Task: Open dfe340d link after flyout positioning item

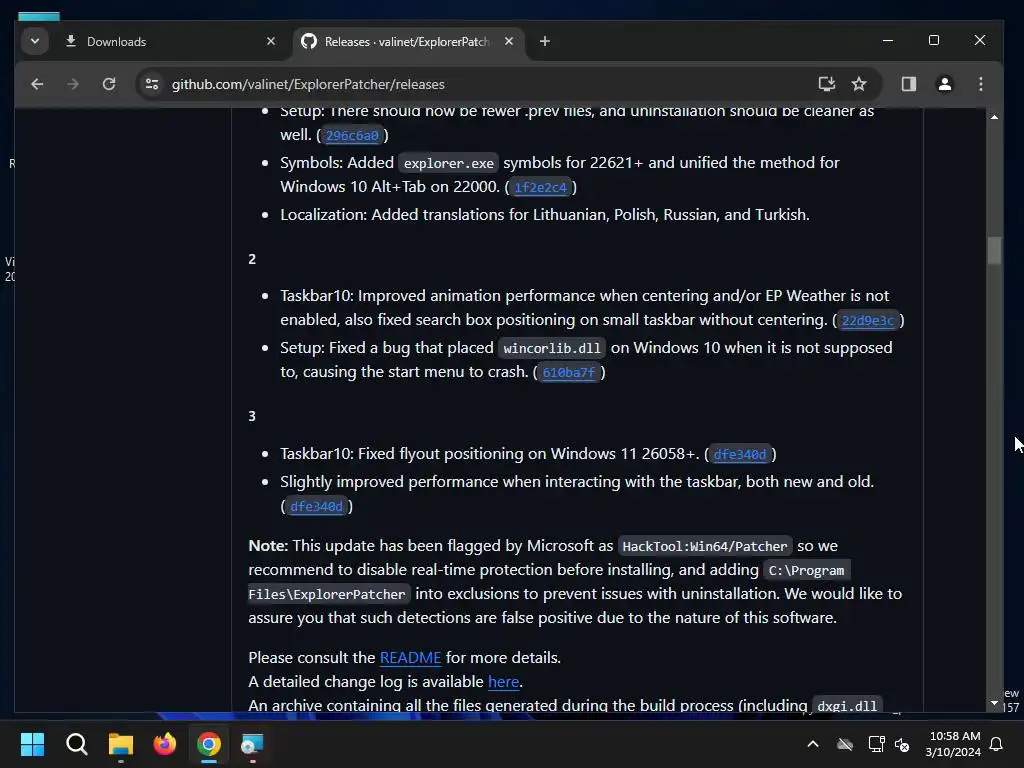Action: 739,455
